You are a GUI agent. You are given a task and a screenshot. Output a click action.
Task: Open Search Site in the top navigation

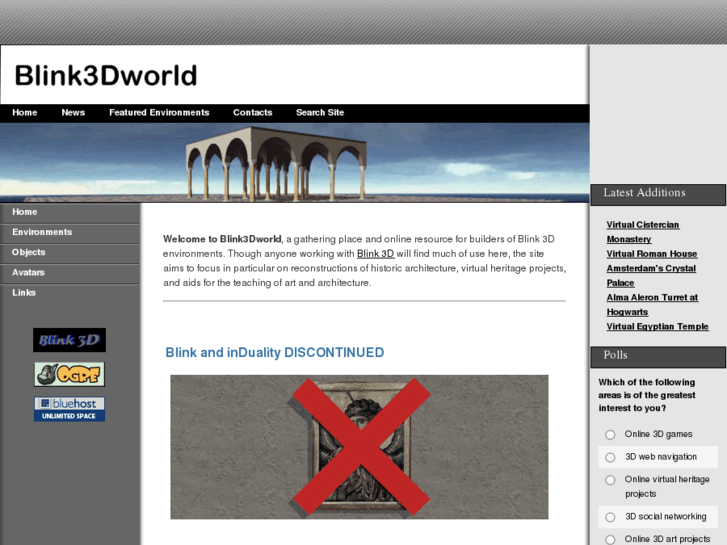(x=320, y=113)
